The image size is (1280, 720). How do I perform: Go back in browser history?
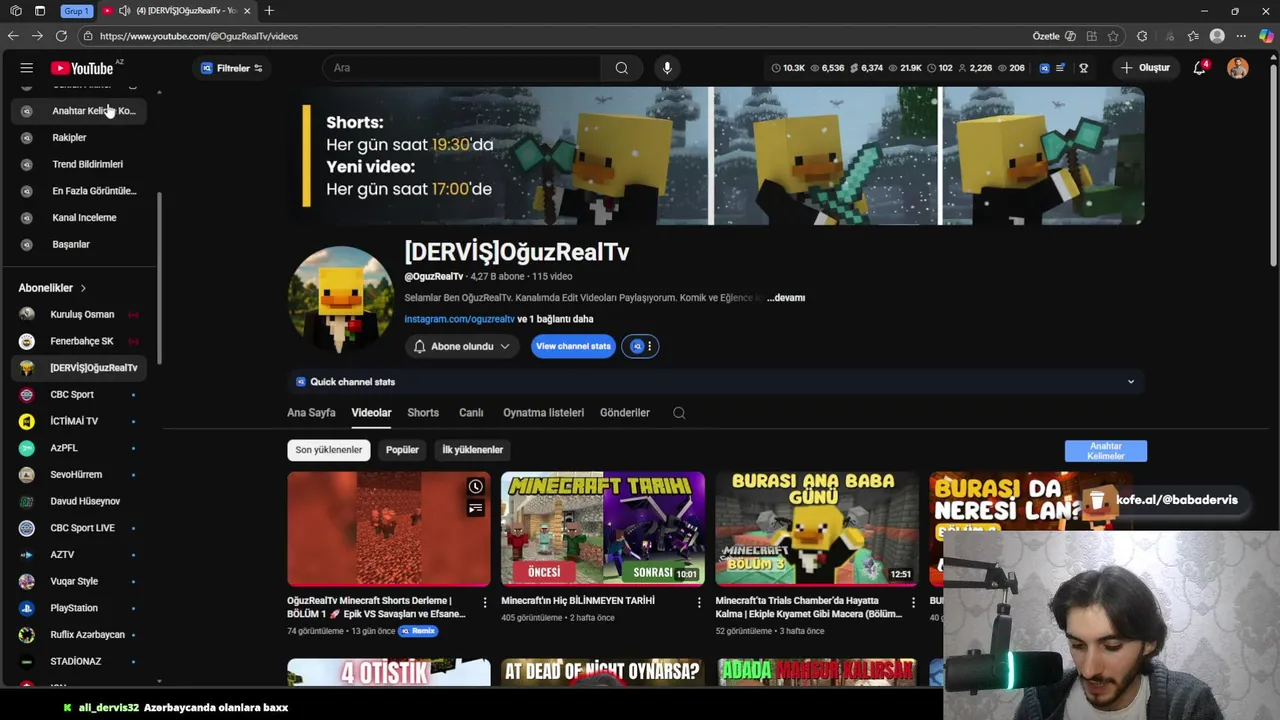[x=13, y=36]
